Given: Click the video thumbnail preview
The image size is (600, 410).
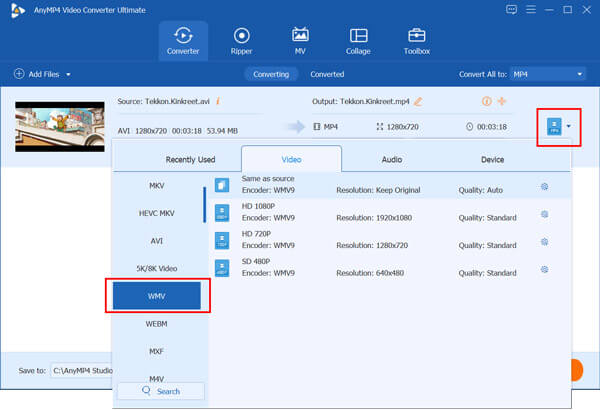Looking at the screenshot, I should (60, 127).
